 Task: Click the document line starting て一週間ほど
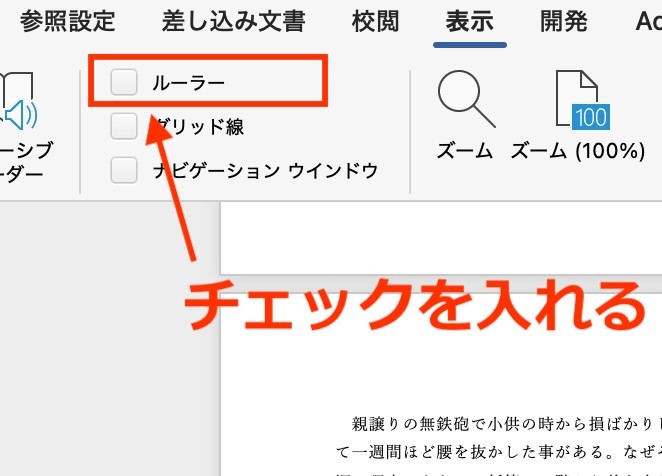click(x=499, y=452)
